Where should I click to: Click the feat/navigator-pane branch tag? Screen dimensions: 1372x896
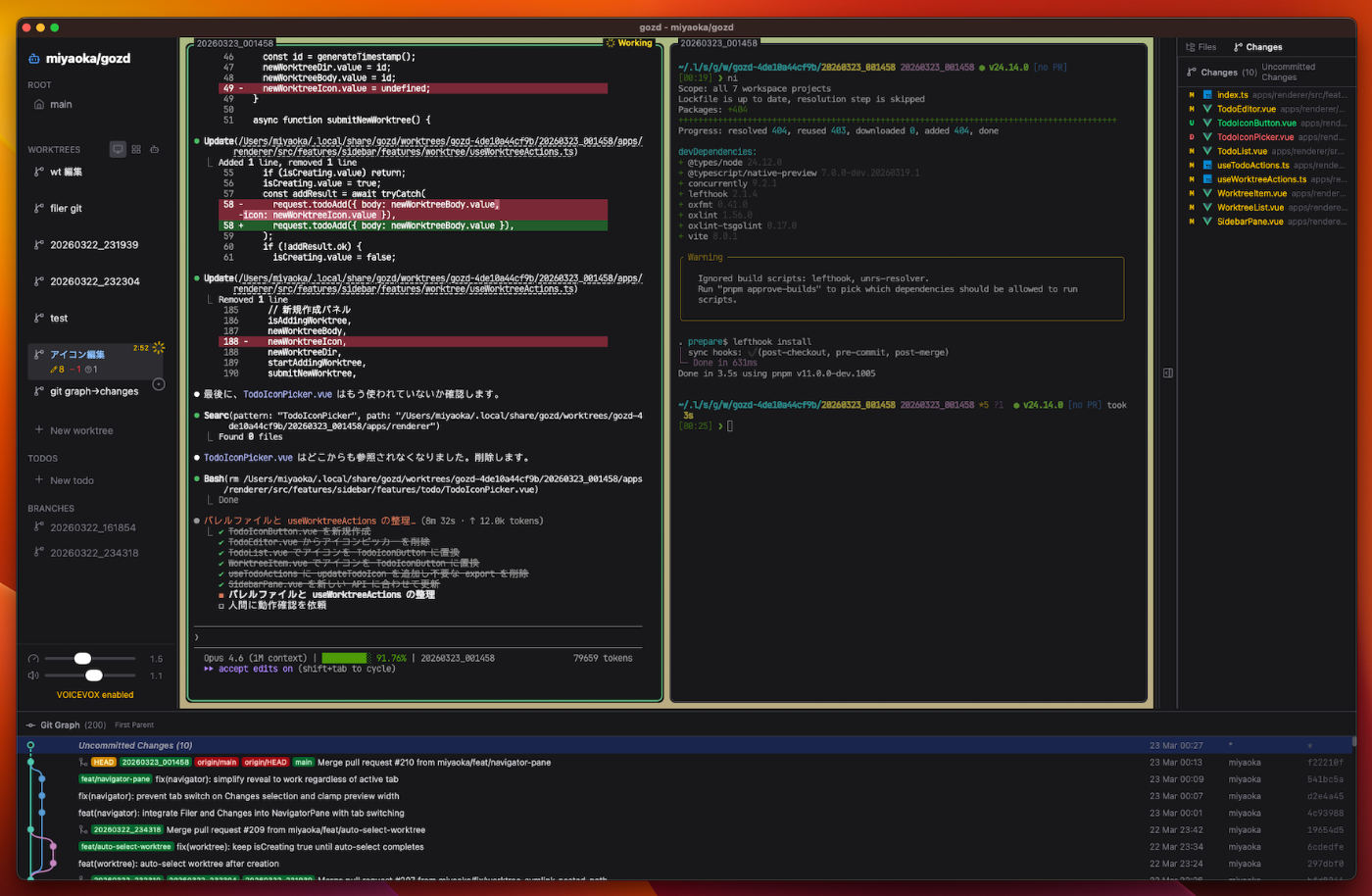click(x=116, y=779)
